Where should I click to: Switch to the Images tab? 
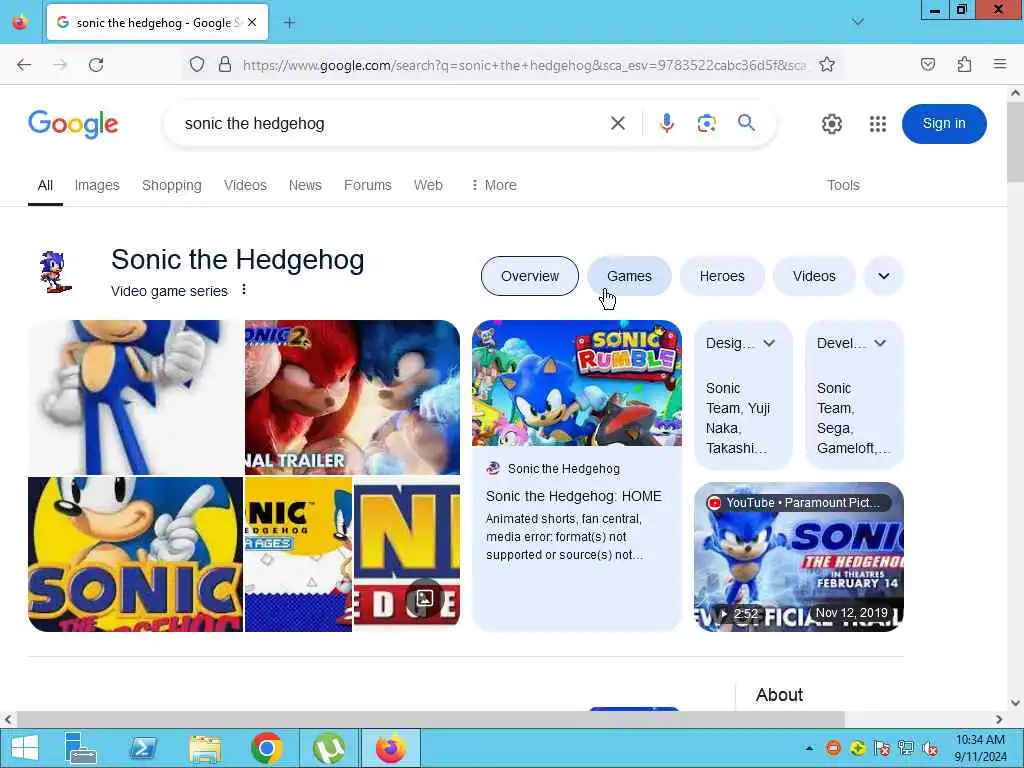click(97, 185)
